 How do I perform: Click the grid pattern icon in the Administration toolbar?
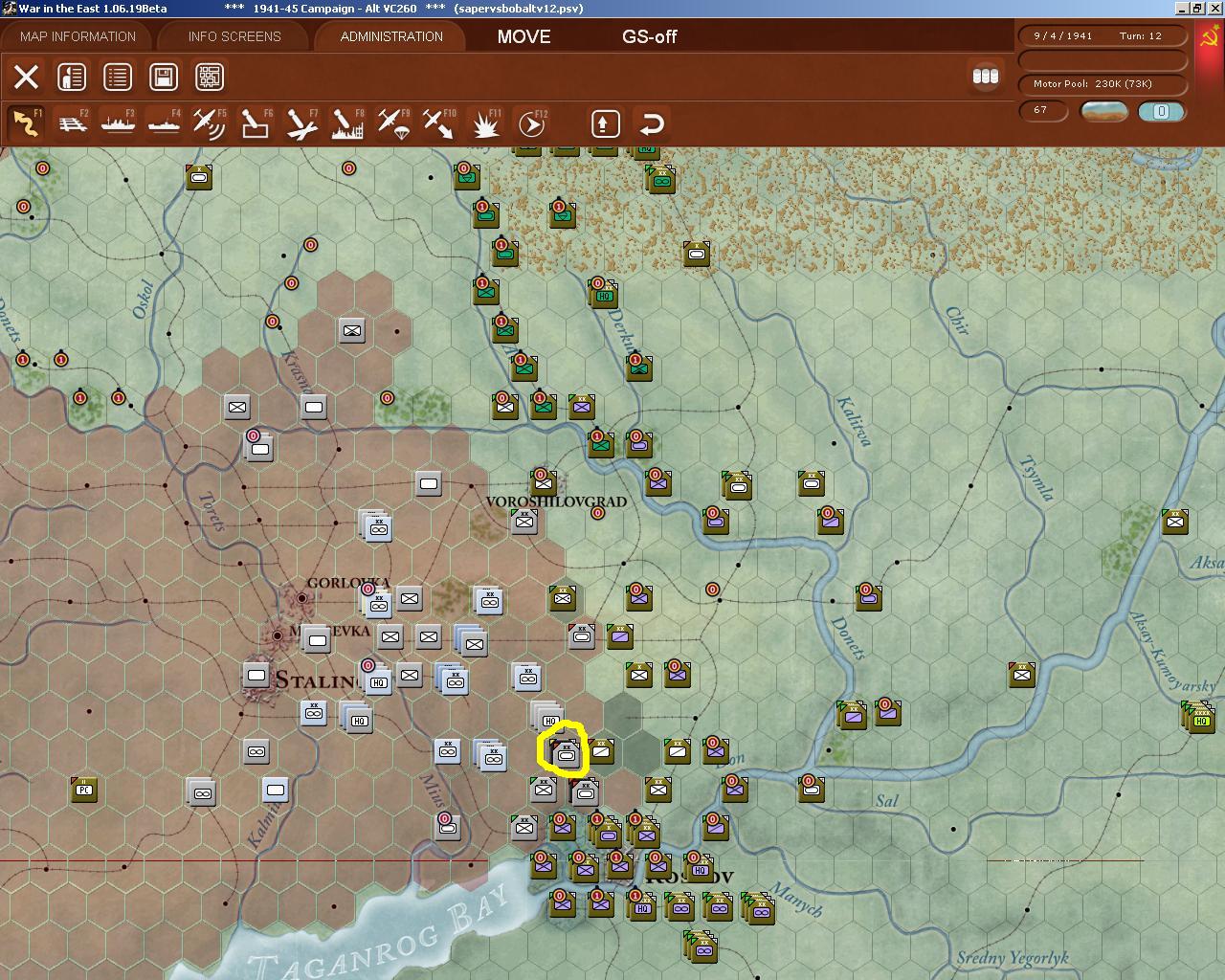click(x=210, y=77)
